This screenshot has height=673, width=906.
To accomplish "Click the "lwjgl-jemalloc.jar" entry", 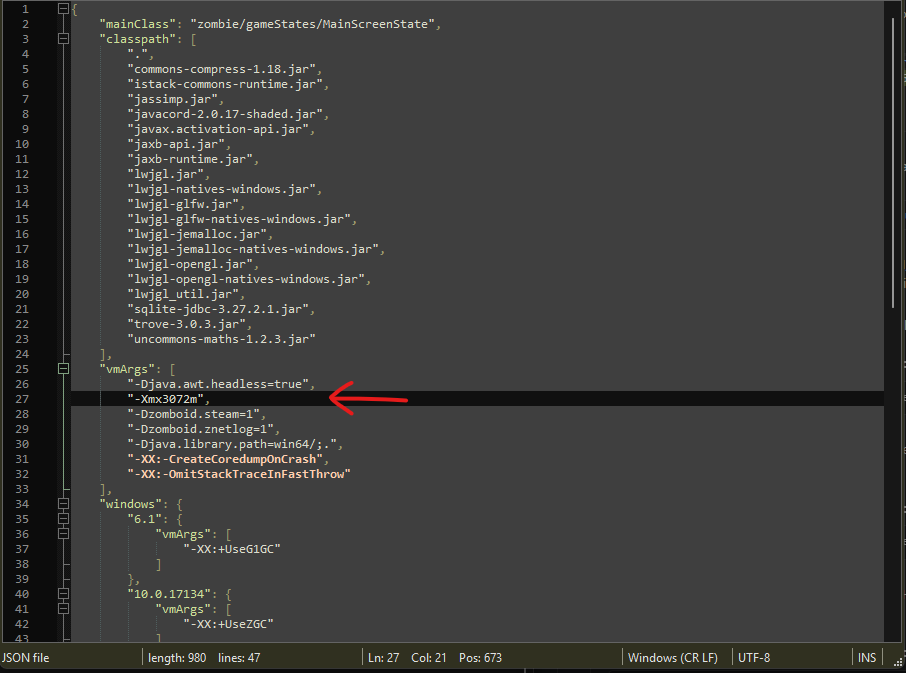I will (x=197, y=235).
